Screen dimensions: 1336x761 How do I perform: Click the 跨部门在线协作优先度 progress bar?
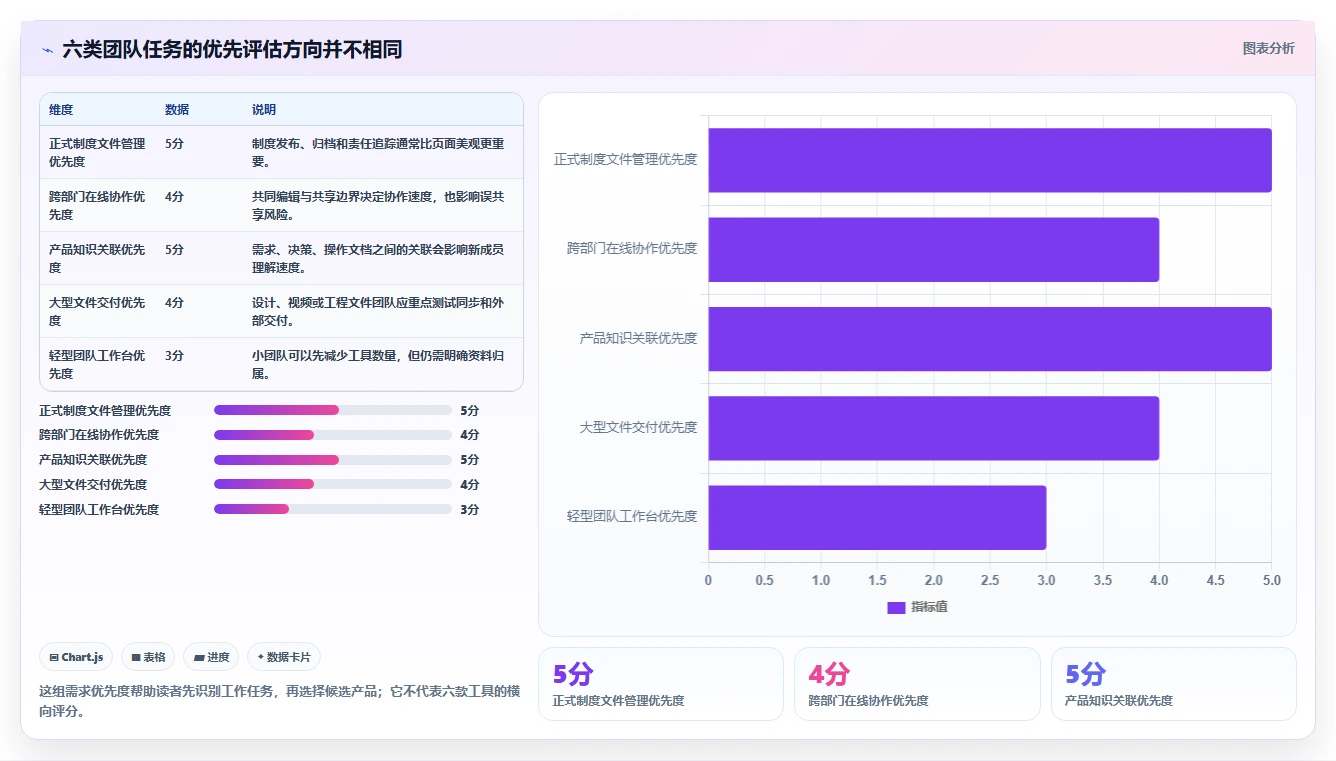tap(333, 435)
